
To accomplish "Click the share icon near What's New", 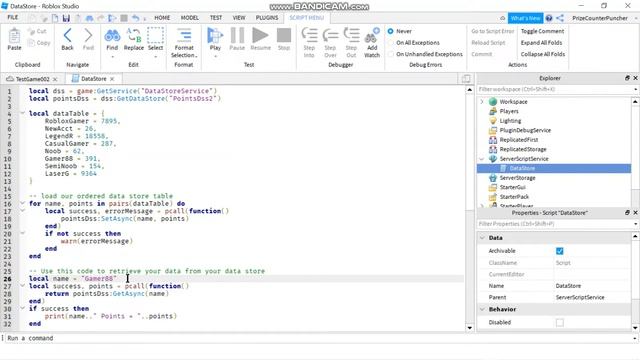I will (560, 18).
